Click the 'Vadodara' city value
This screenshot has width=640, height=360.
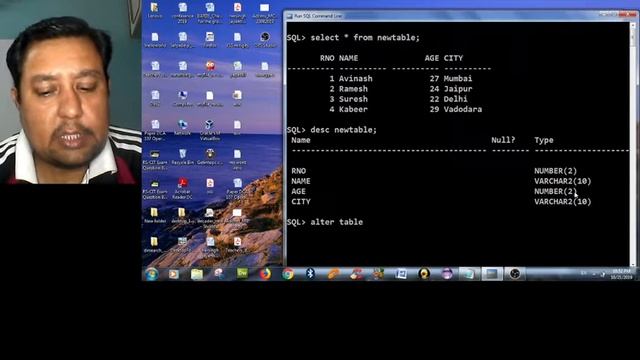(463, 109)
